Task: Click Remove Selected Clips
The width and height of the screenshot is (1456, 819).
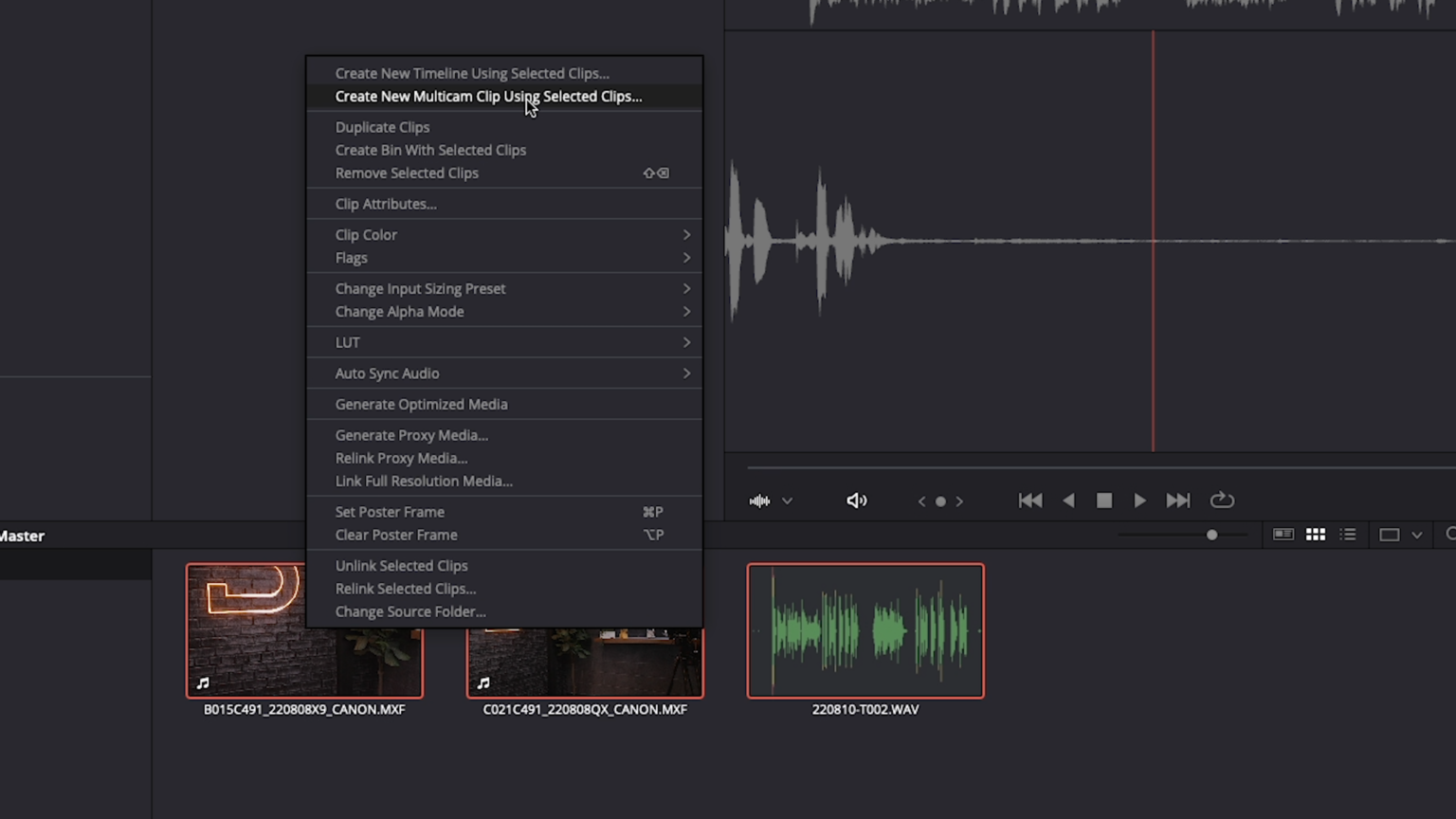Action: coord(407,173)
